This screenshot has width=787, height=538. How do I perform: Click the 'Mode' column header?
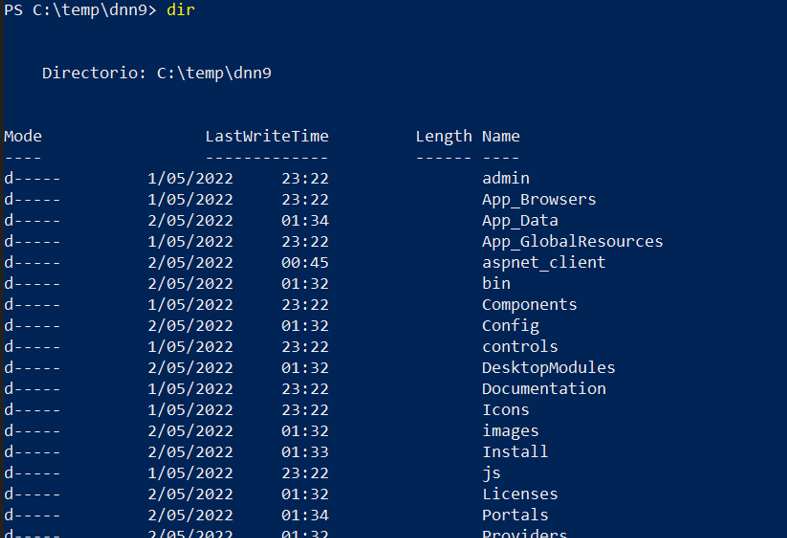click(23, 136)
